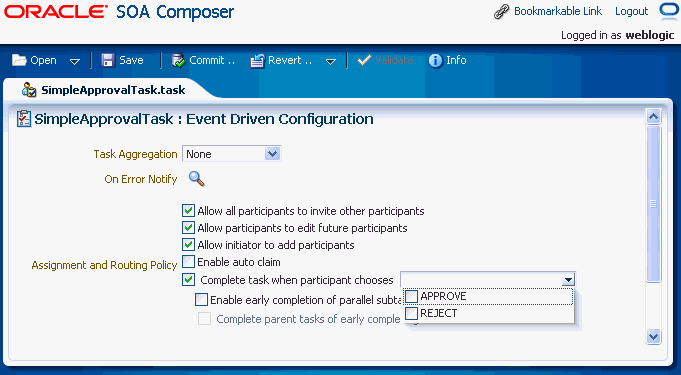The image size is (681, 375).
Task: Click scrollbar up arrow button
Action: coord(653,116)
